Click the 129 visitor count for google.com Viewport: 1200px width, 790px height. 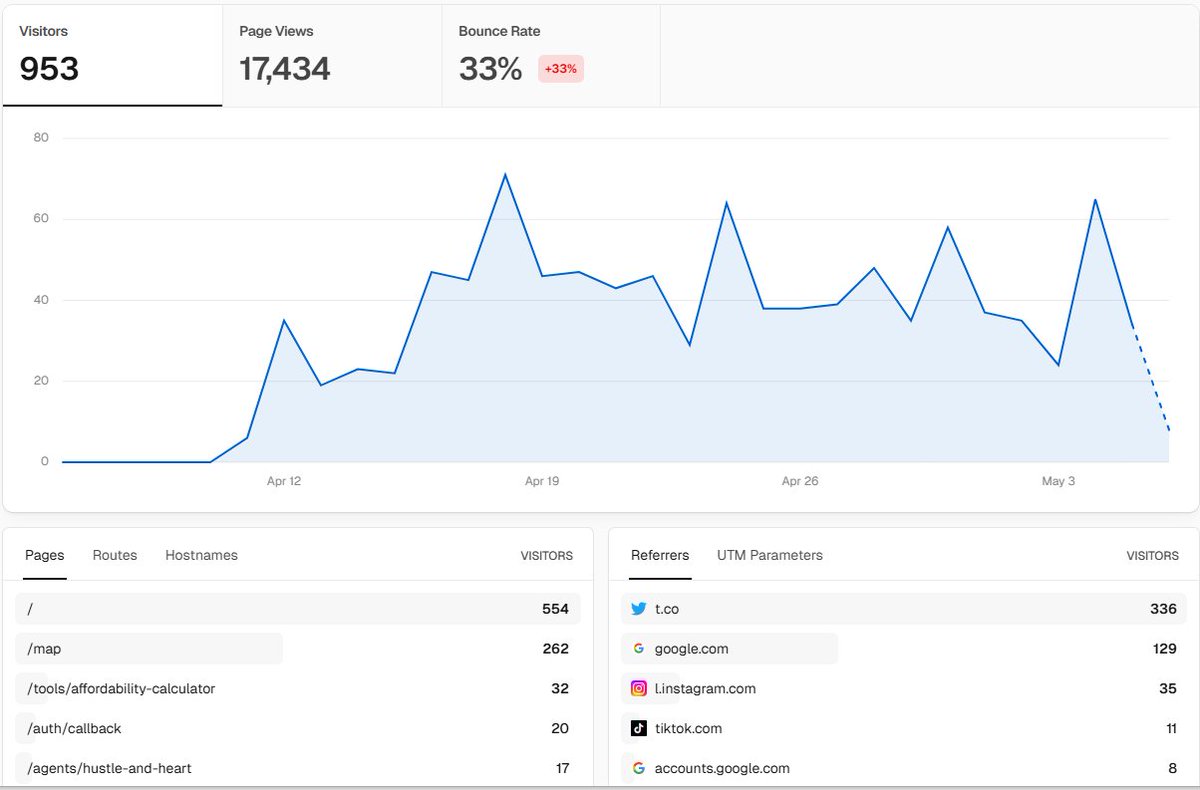[1164, 649]
